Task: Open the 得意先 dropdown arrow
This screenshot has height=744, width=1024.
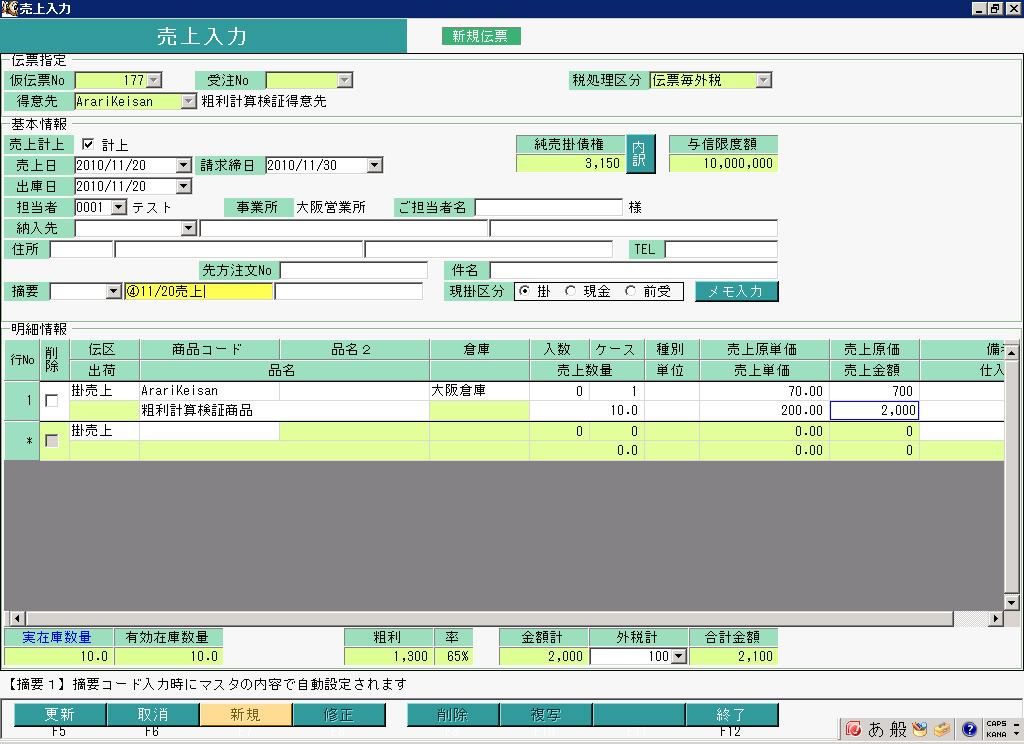Action: click(188, 101)
